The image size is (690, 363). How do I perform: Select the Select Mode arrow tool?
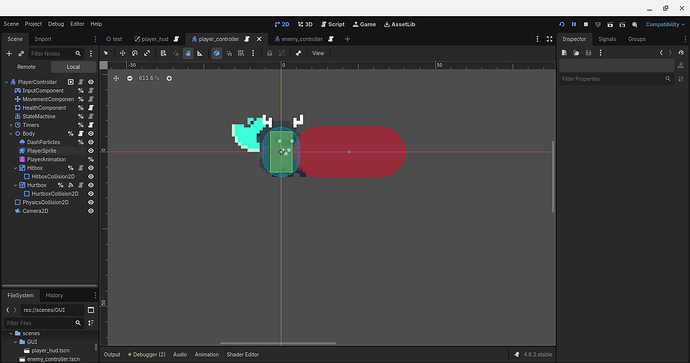[106, 53]
